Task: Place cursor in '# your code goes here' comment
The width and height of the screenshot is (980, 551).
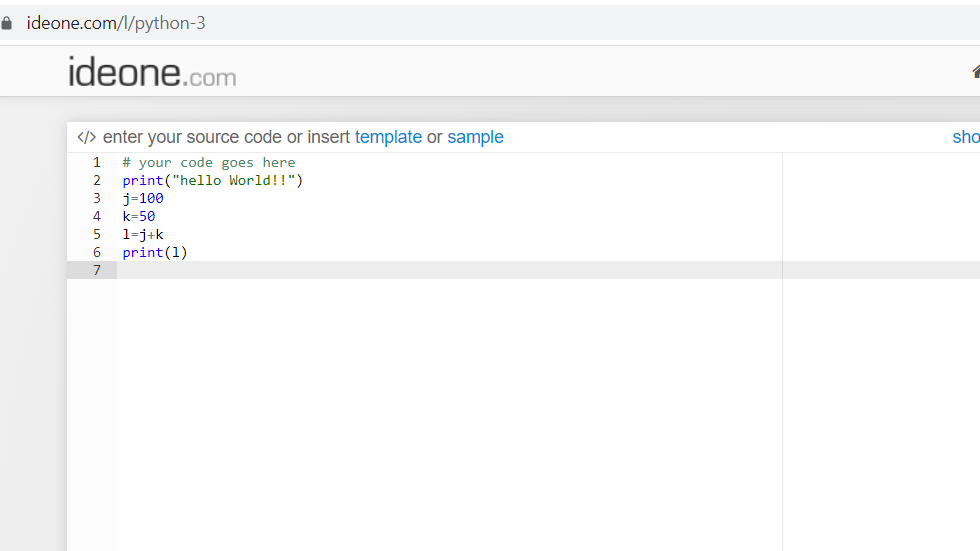Action: tap(209, 162)
